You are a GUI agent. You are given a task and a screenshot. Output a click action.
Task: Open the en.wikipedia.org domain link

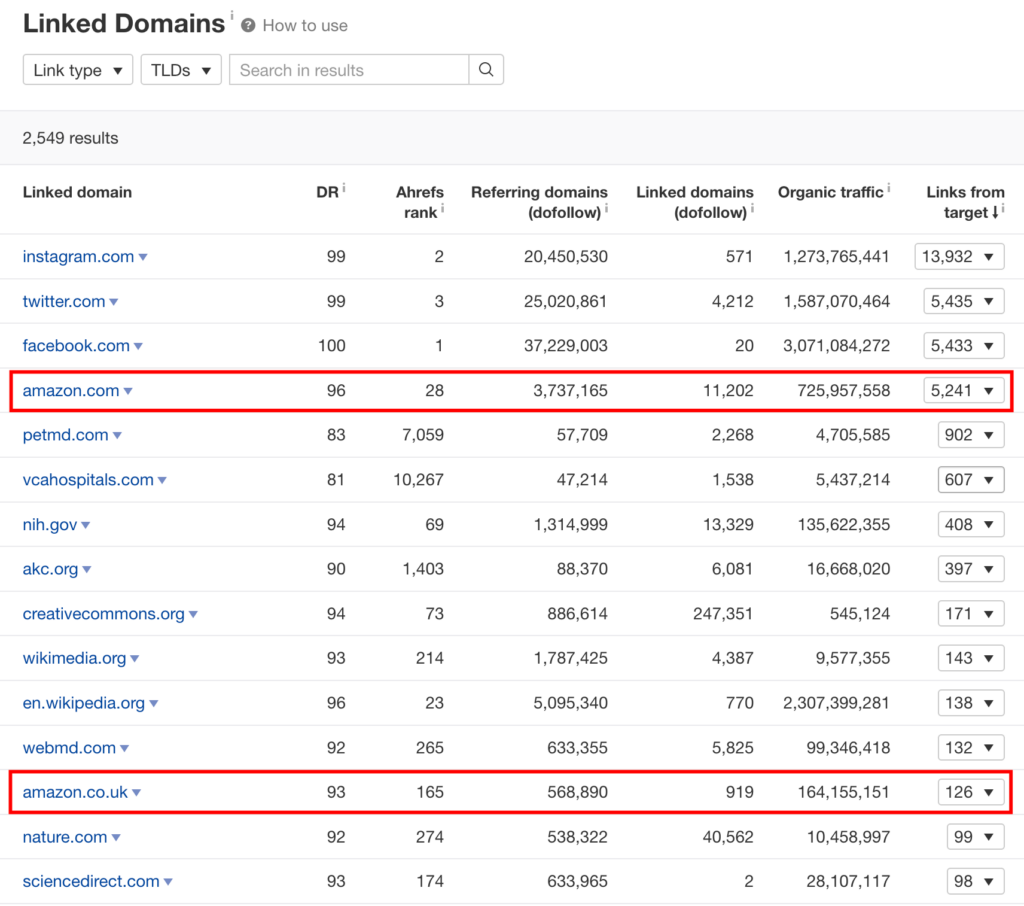[84, 703]
